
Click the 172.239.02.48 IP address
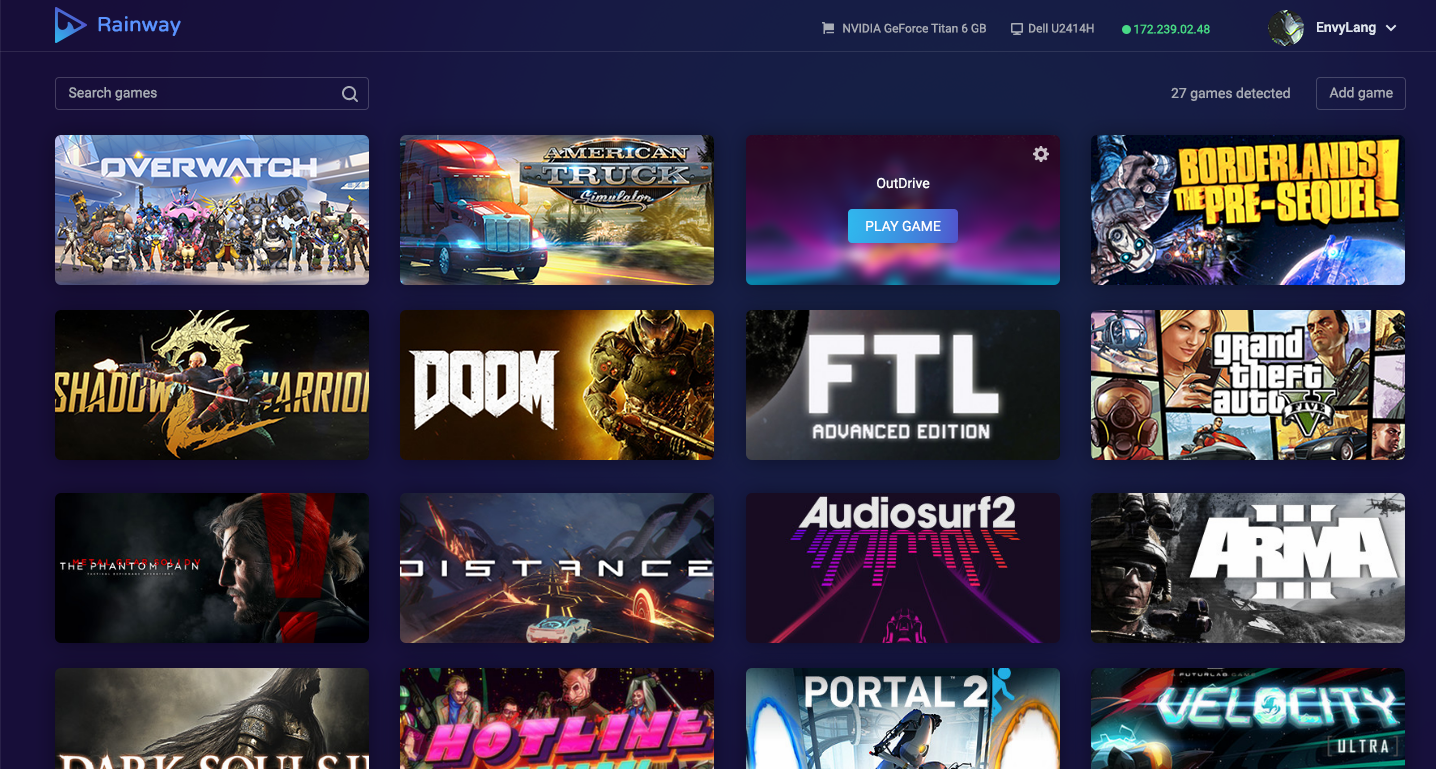tap(1172, 29)
